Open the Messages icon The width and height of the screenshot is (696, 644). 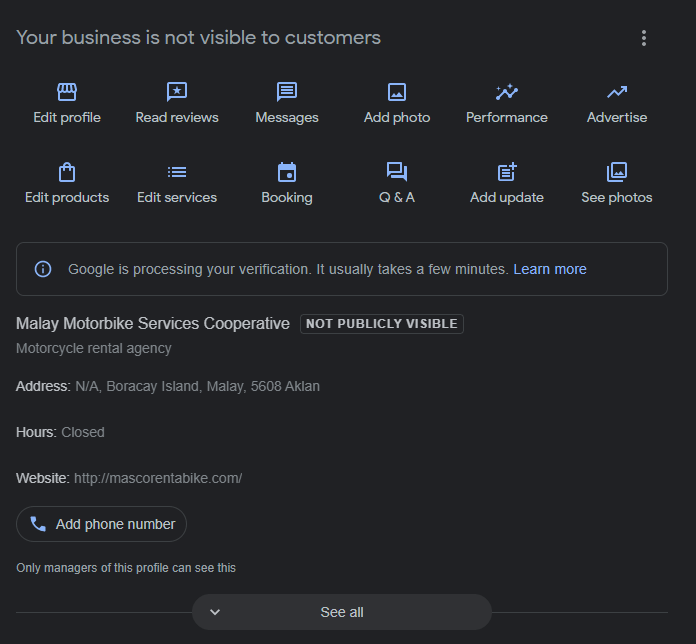(287, 93)
